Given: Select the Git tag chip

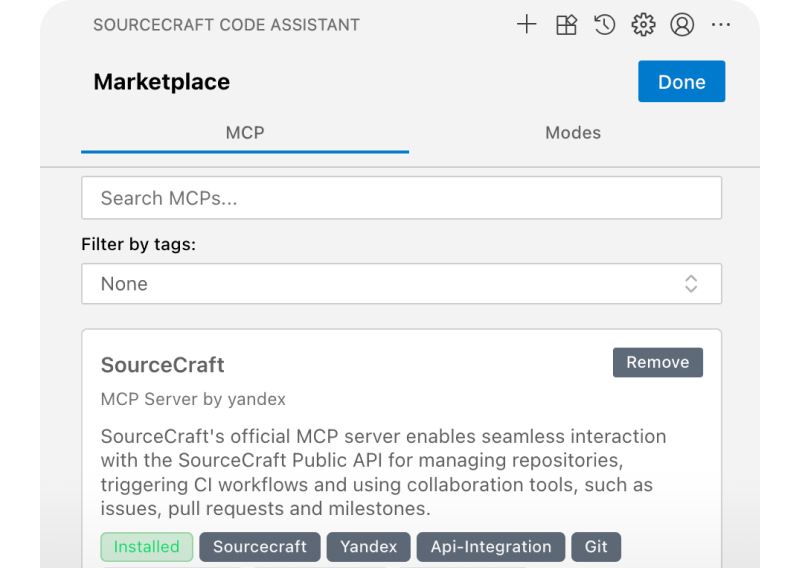Looking at the screenshot, I should point(596,547).
